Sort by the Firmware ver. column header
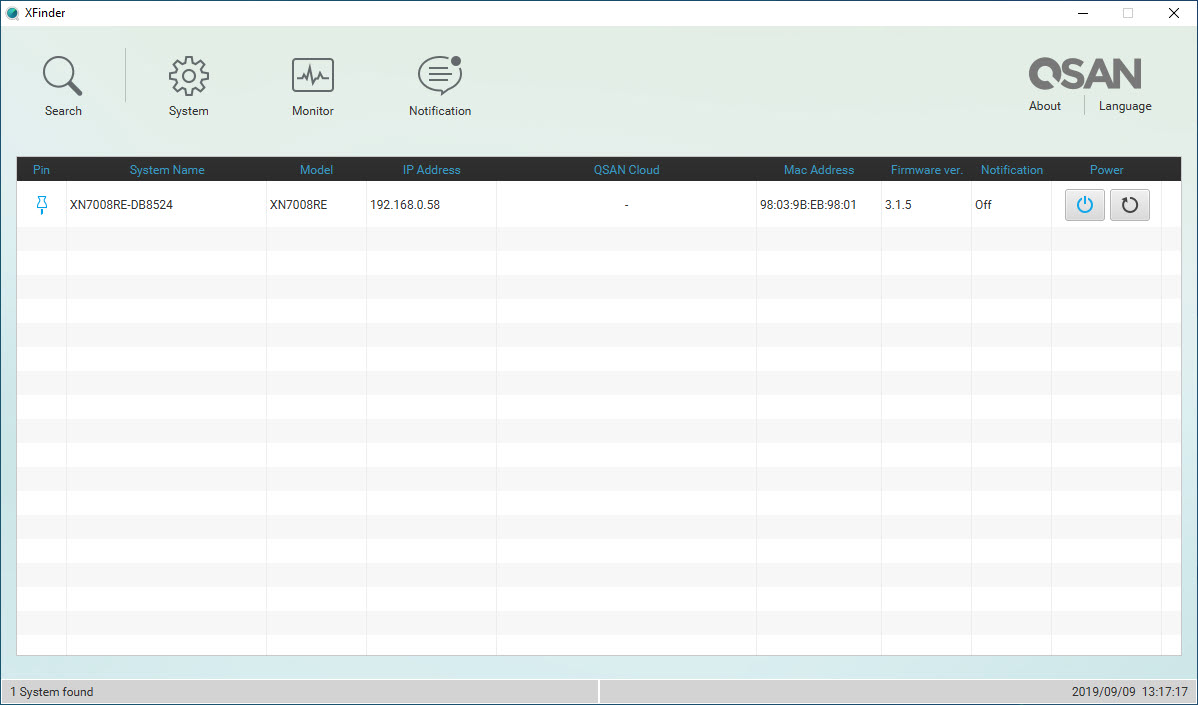This screenshot has height=705, width=1198. (x=926, y=170)
